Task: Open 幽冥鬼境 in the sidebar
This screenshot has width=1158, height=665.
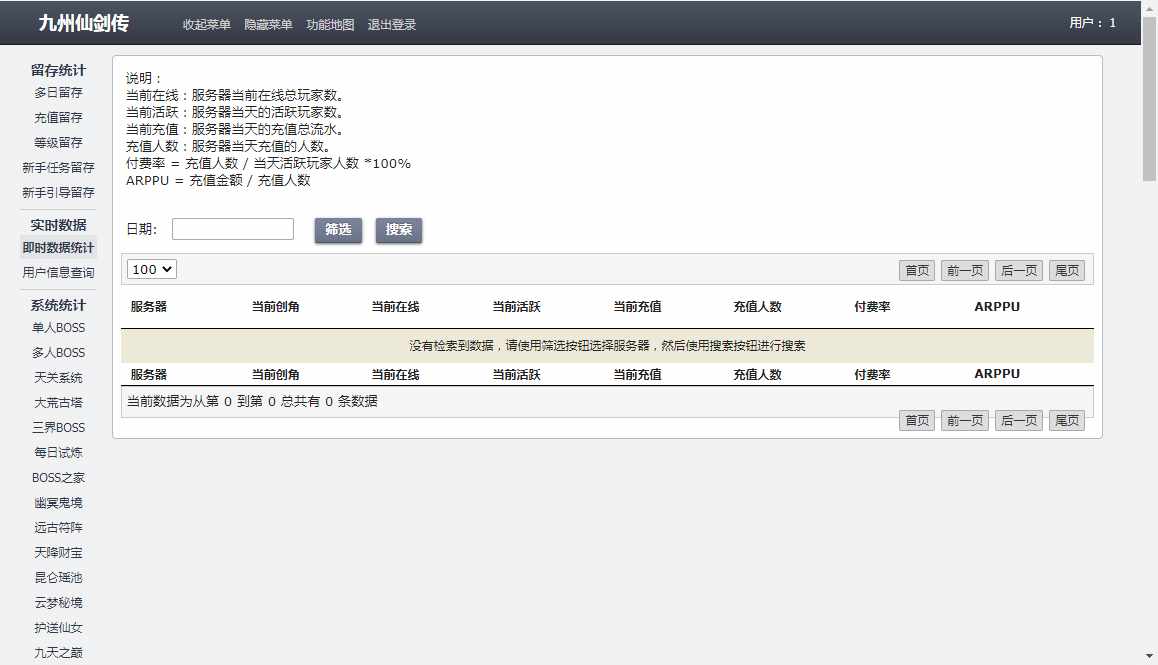Action: tap(58, 502)
